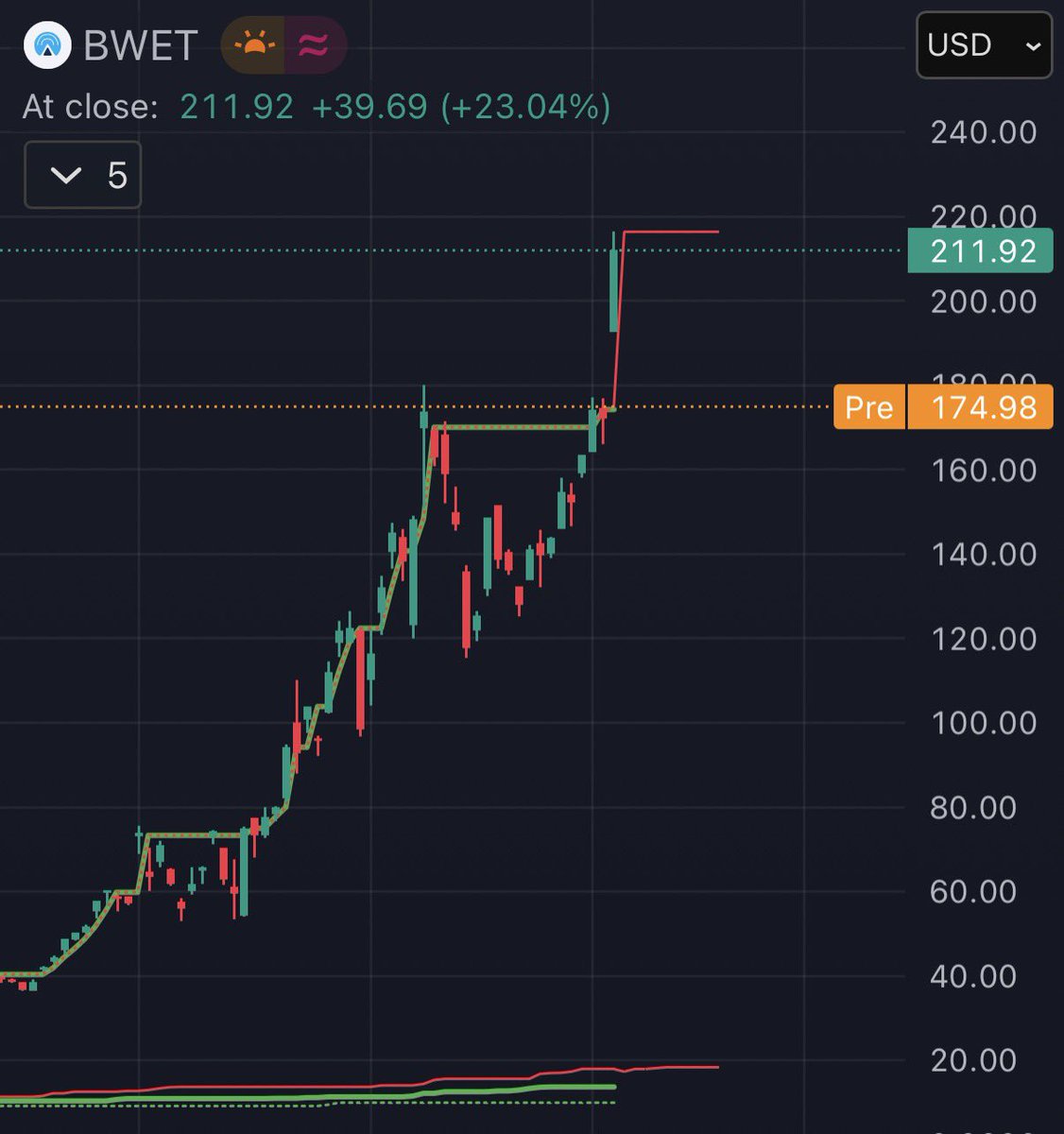Click the 100.00 price axis label
The width and height of the screenshot is (1064, 1134).
(x=984, y=723)
